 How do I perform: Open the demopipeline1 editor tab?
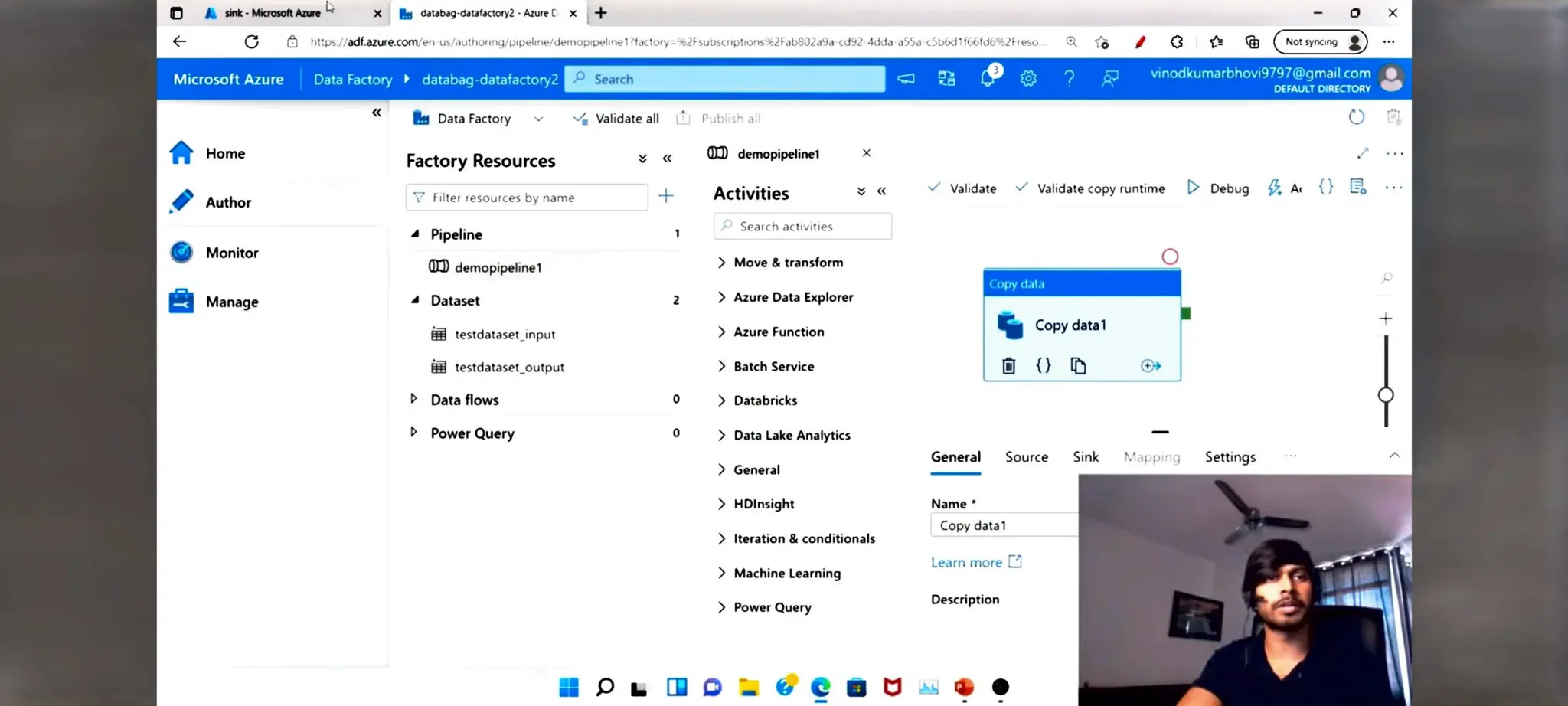[778, 154]
